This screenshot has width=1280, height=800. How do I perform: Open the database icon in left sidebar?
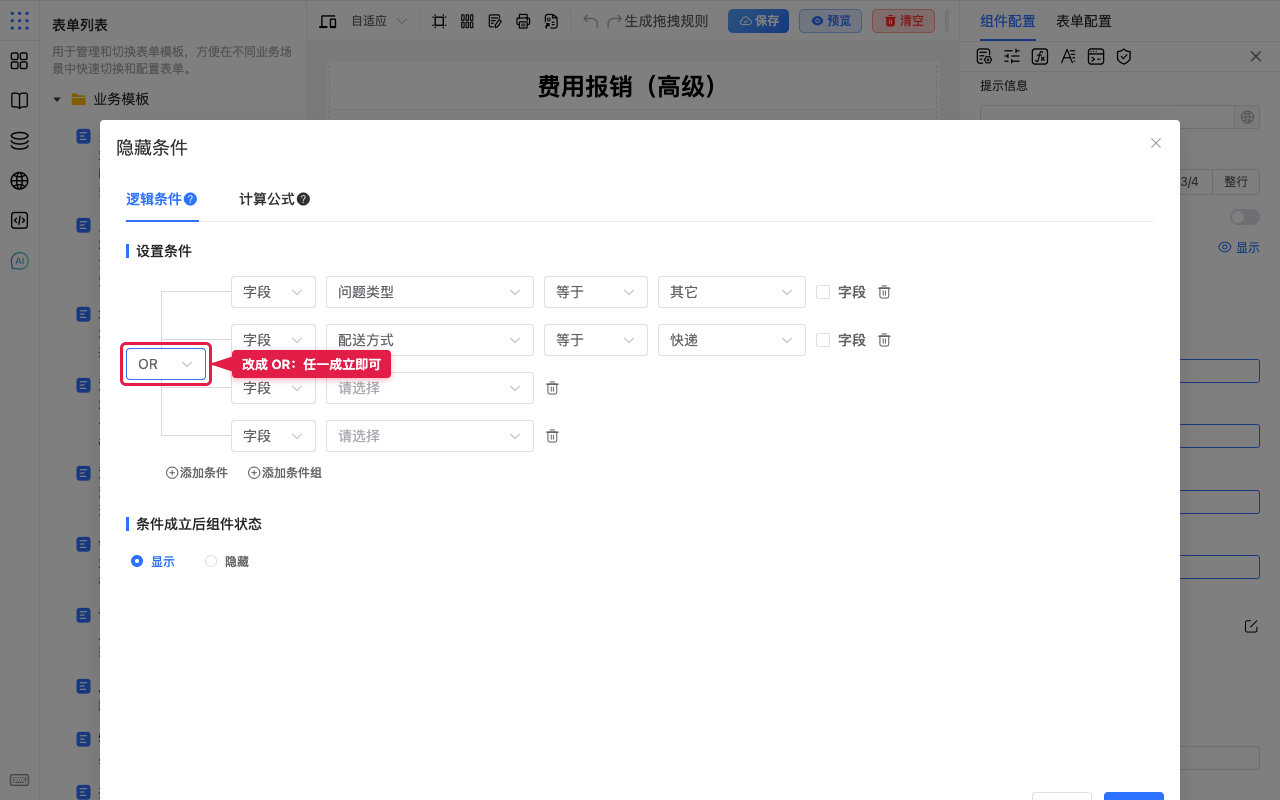point(19,141)
